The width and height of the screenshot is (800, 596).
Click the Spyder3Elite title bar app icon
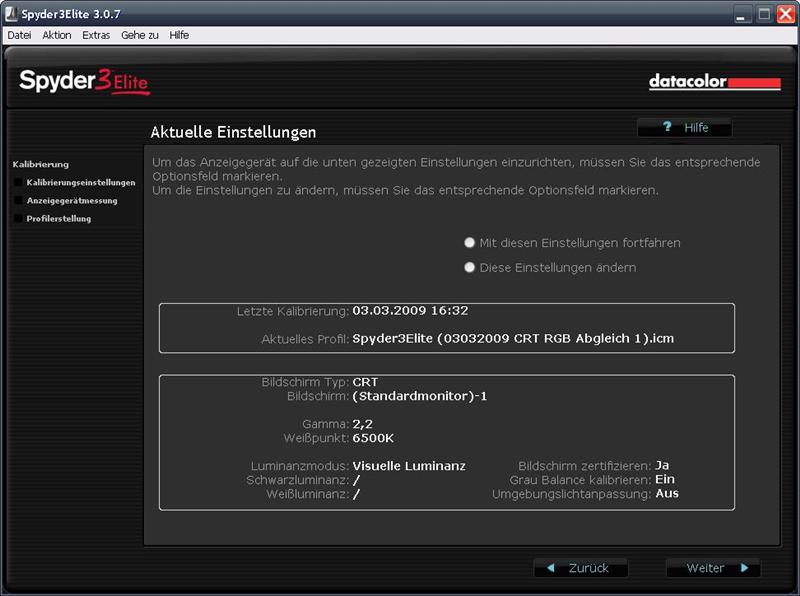11,14
